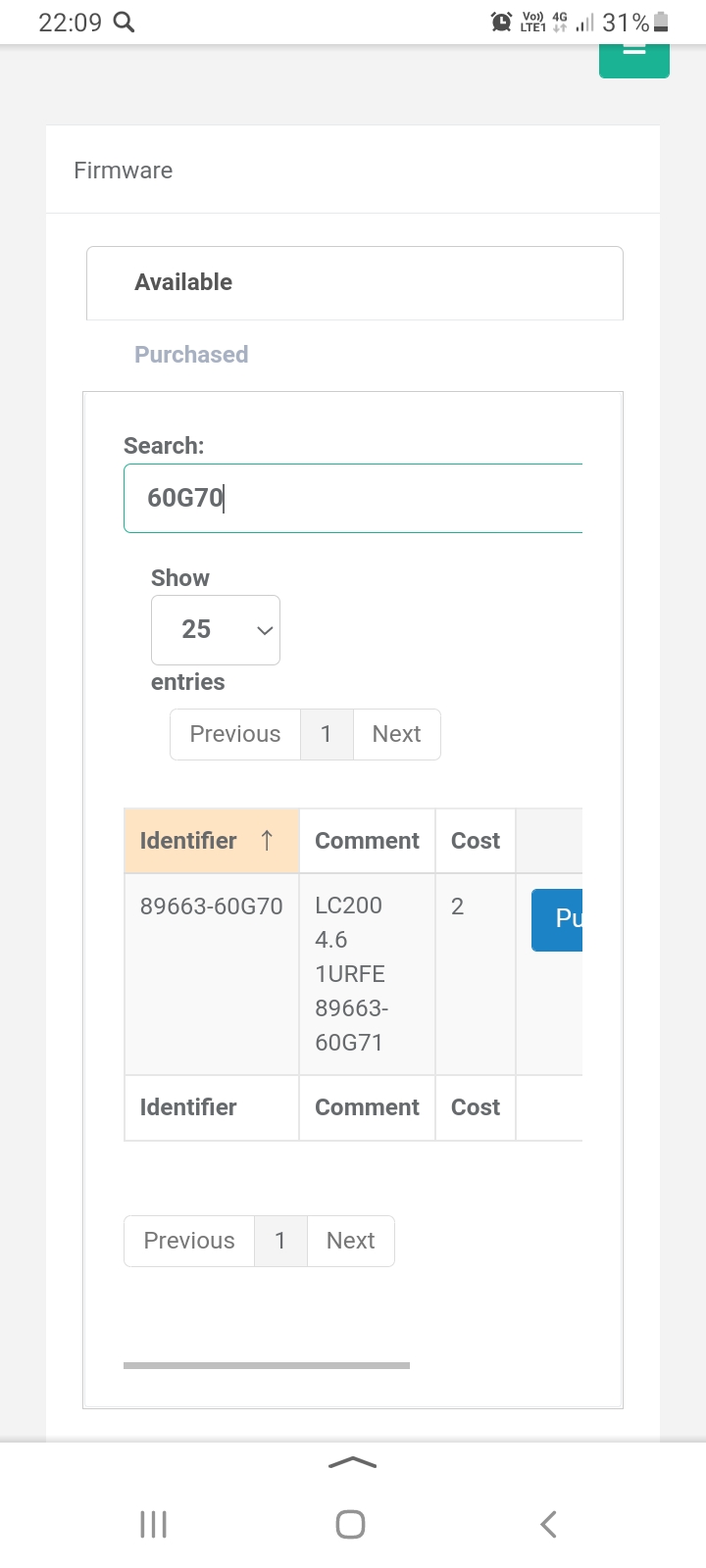Toggle sort arrow on Identifier column
Screen dimensions: 706x1568
point(266,841)
